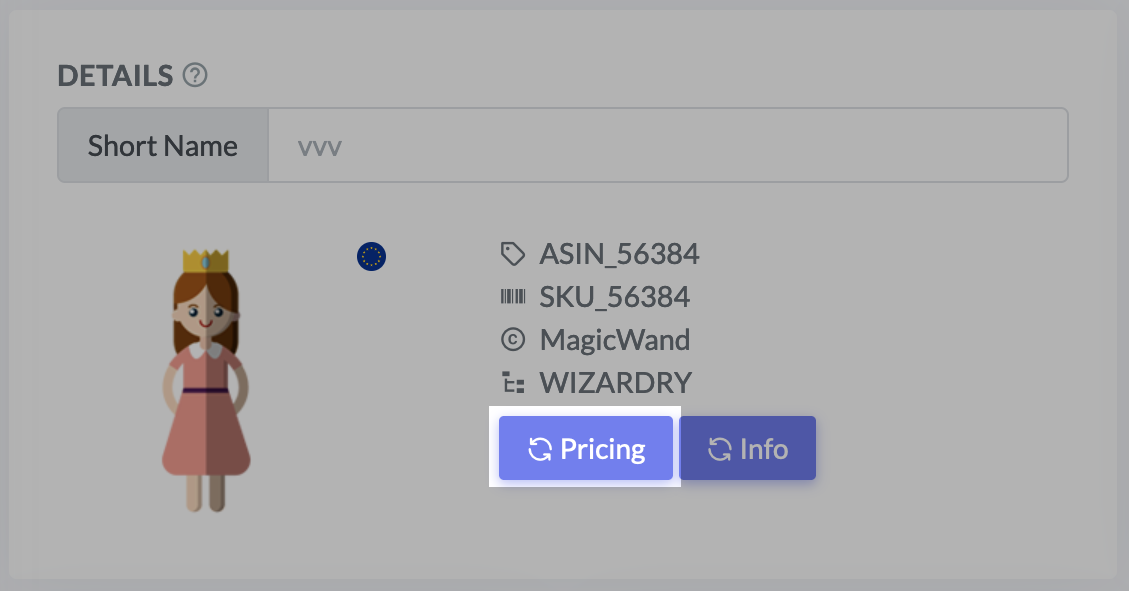Click the help icon next to DETAILS

196,76
